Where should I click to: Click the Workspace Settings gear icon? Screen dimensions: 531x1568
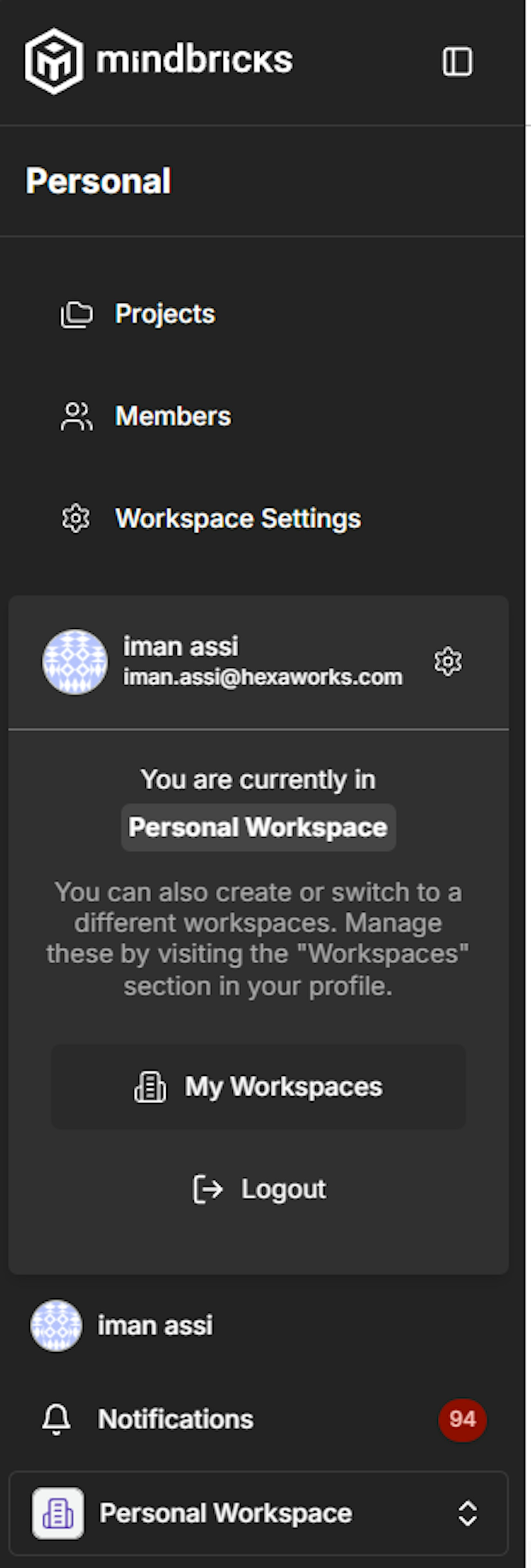pyautogui.click(x=76, y=519)
